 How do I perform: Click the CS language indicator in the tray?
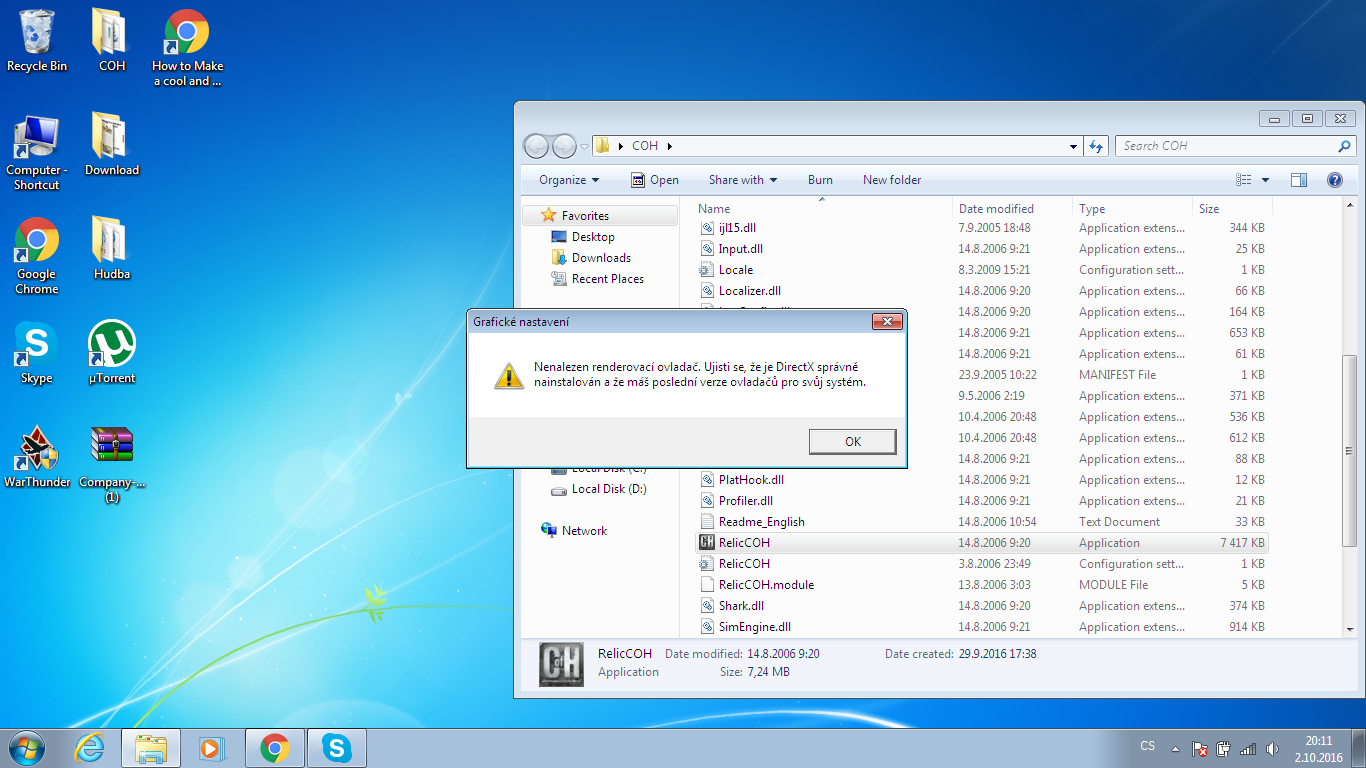click(x=1148, y=747)
